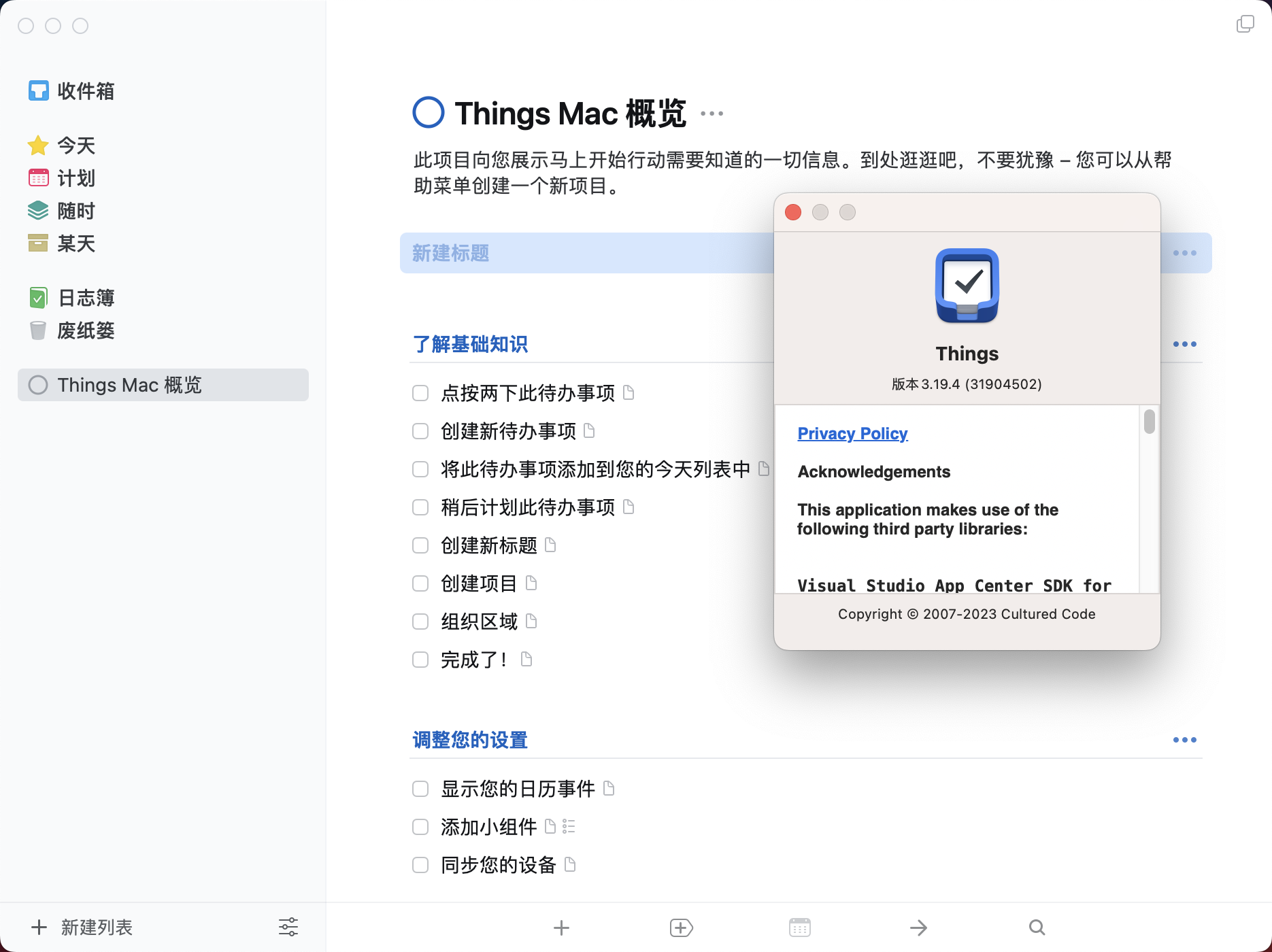Open quick find magnifier icon

[x=1037, y=928]
